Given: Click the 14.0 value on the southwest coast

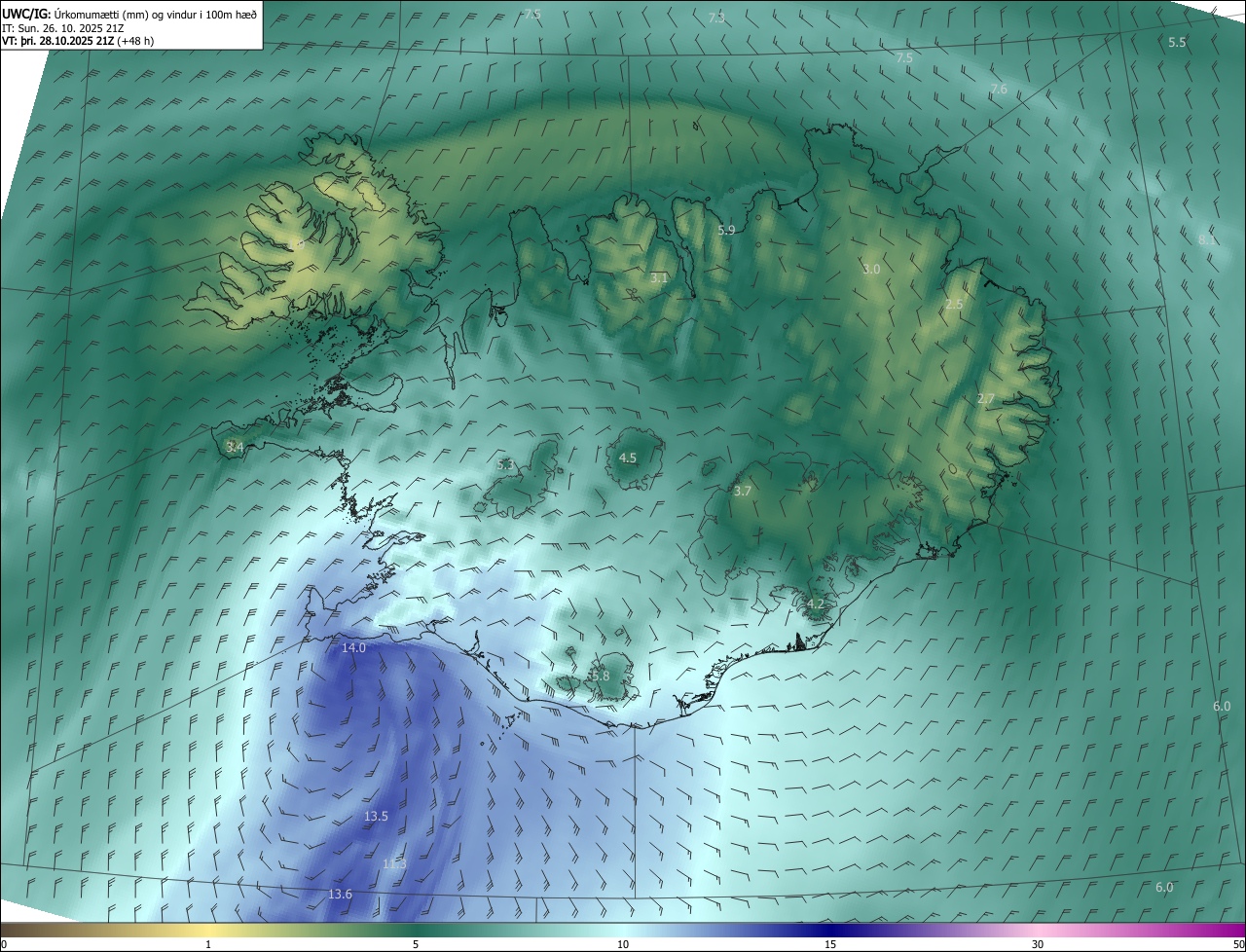Looking at the screenshot, I should coord(353,648).
